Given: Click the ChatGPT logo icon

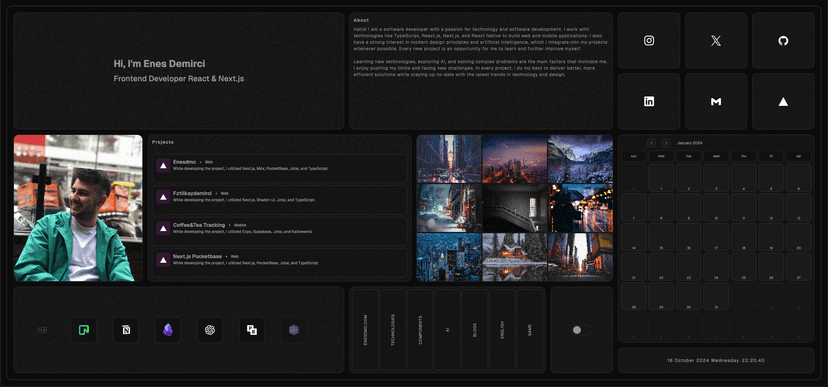Looking at the screenshot, I should tap(210, 330).
